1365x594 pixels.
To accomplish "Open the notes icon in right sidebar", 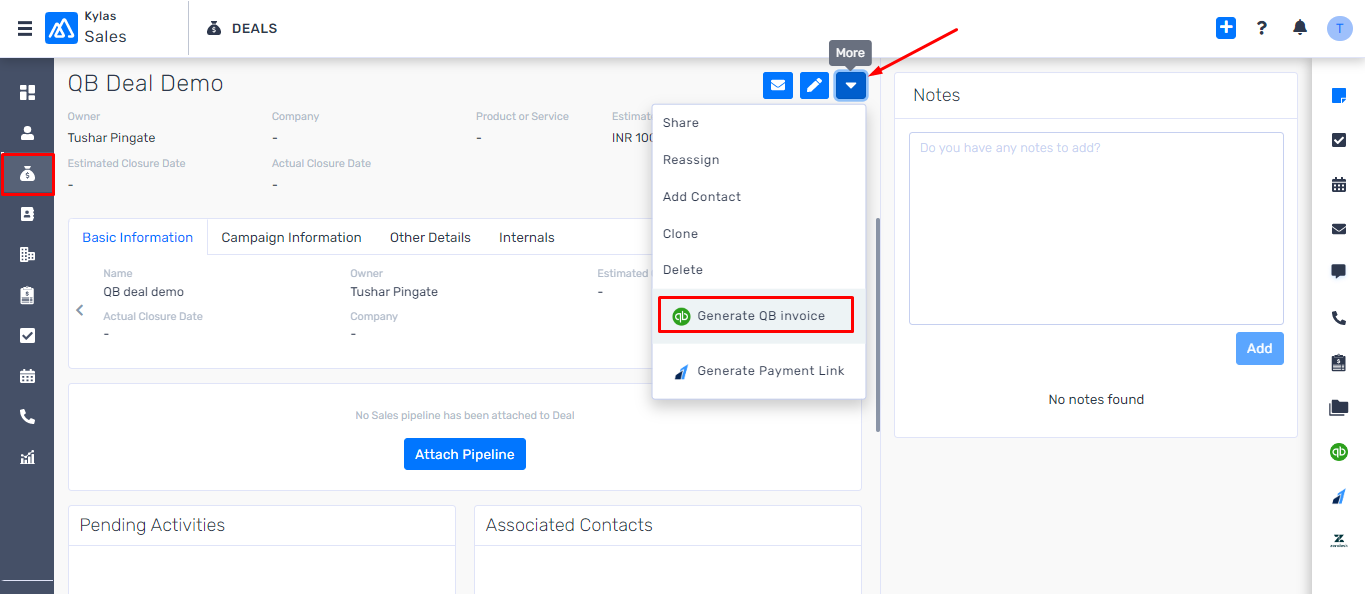I will (x=1339, y=96).
